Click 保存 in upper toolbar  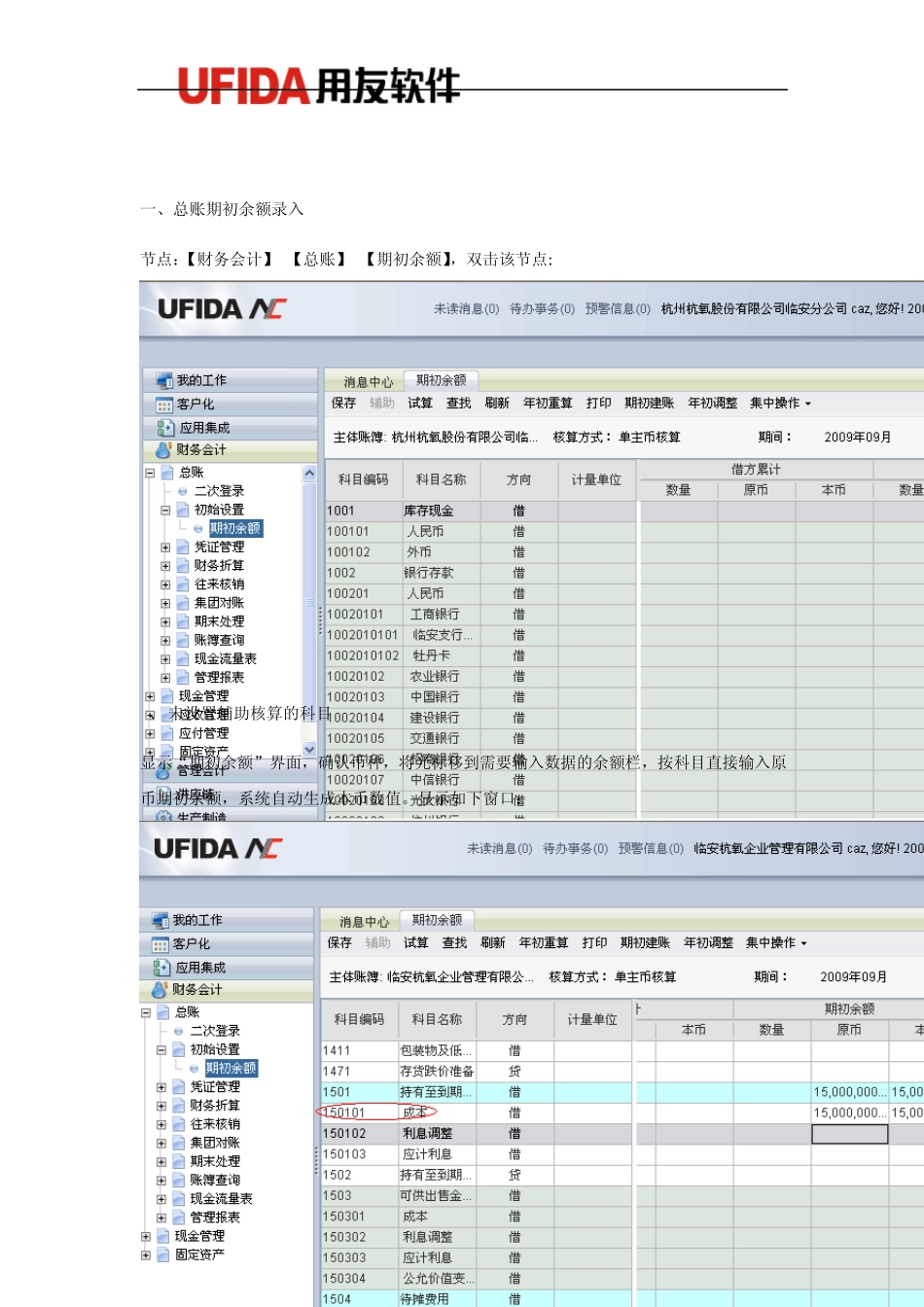point(343,403)
